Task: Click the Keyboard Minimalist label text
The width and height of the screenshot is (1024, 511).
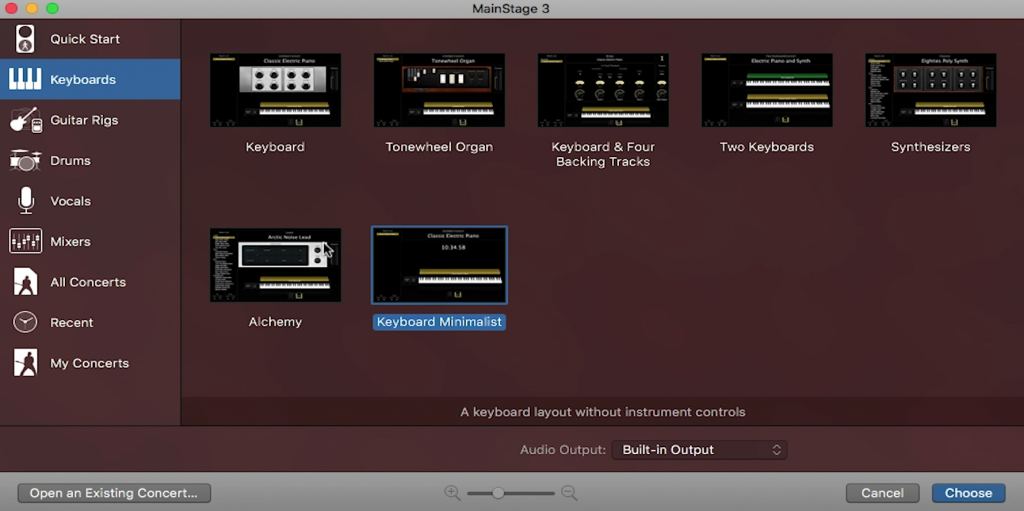Action: (439, 322)
